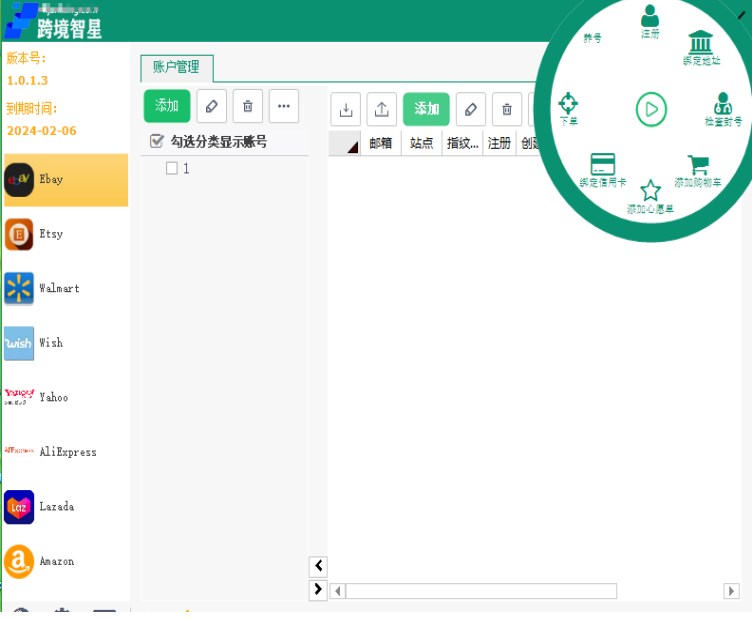Edit account using pencil icon in account toolbar
The height and width of the screenshot is (618, 752).
coord(471,109)
